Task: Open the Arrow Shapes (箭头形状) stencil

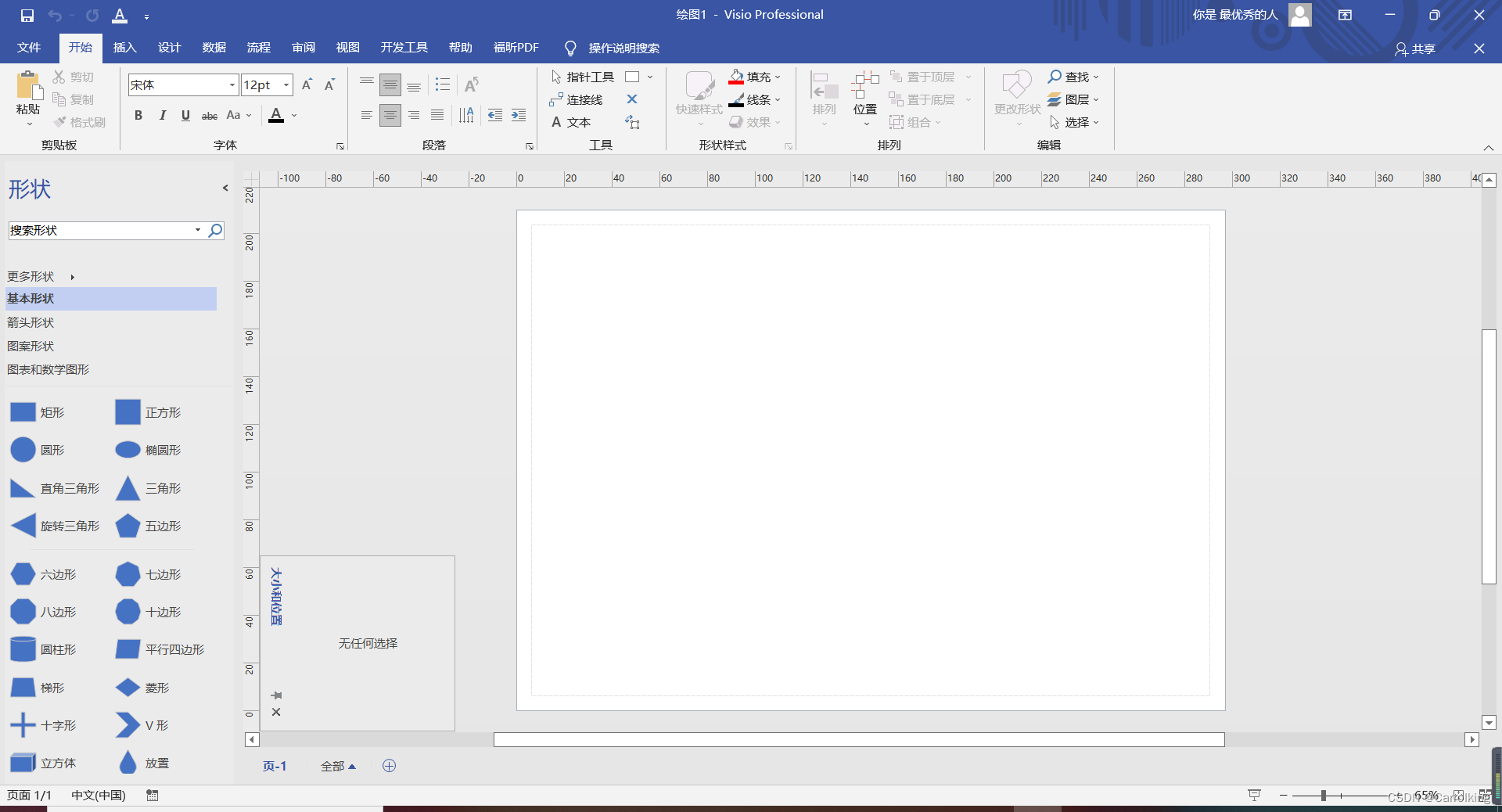Action: (x=31, y=322)
